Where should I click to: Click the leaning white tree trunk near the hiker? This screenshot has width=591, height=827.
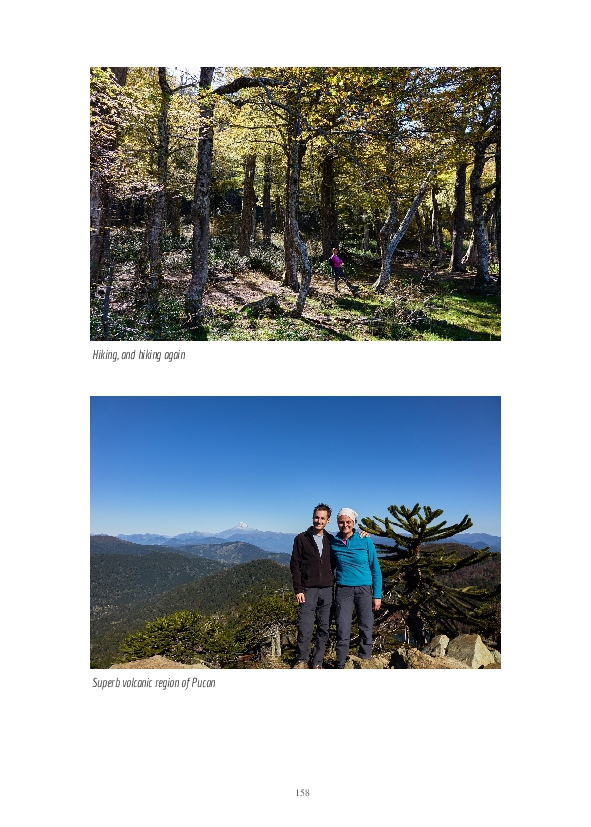tap(401, 232)
